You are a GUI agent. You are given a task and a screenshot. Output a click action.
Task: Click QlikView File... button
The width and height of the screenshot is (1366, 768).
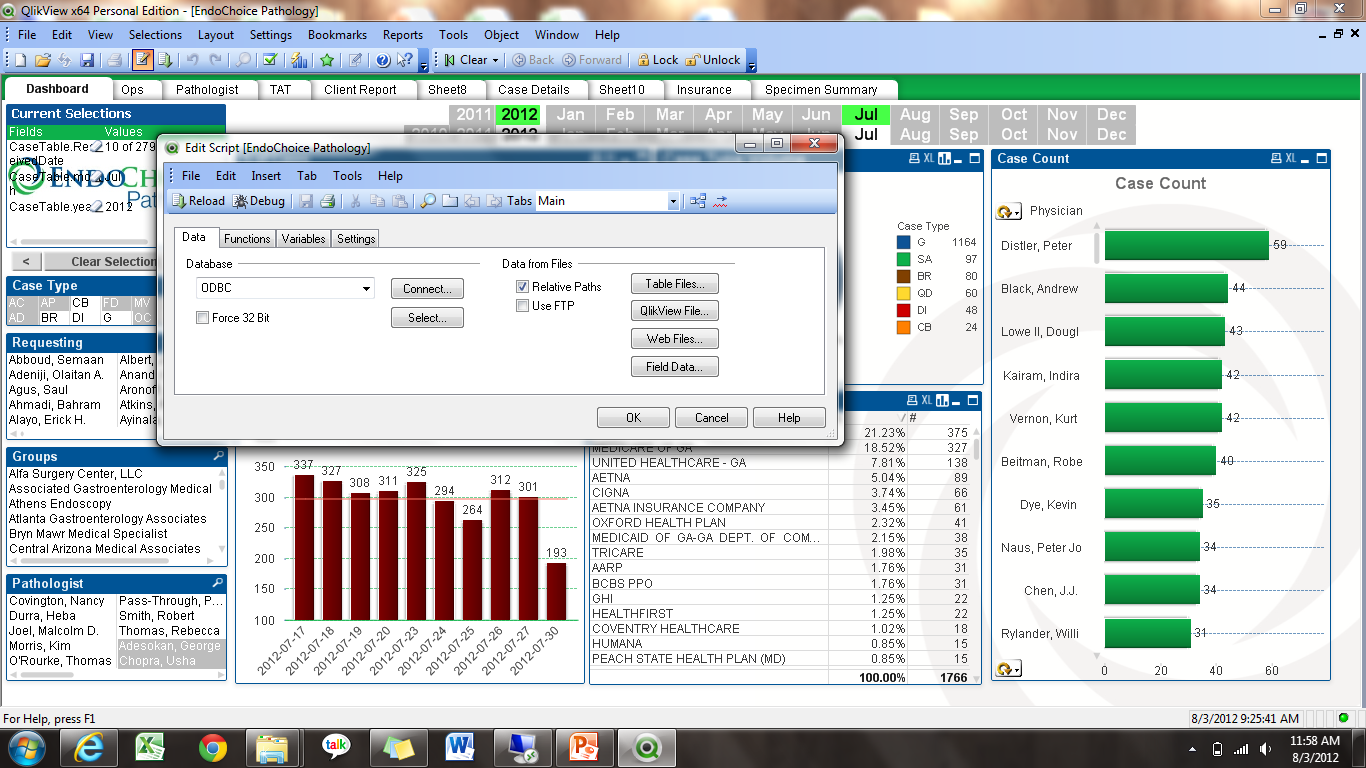tap(675, 311)
